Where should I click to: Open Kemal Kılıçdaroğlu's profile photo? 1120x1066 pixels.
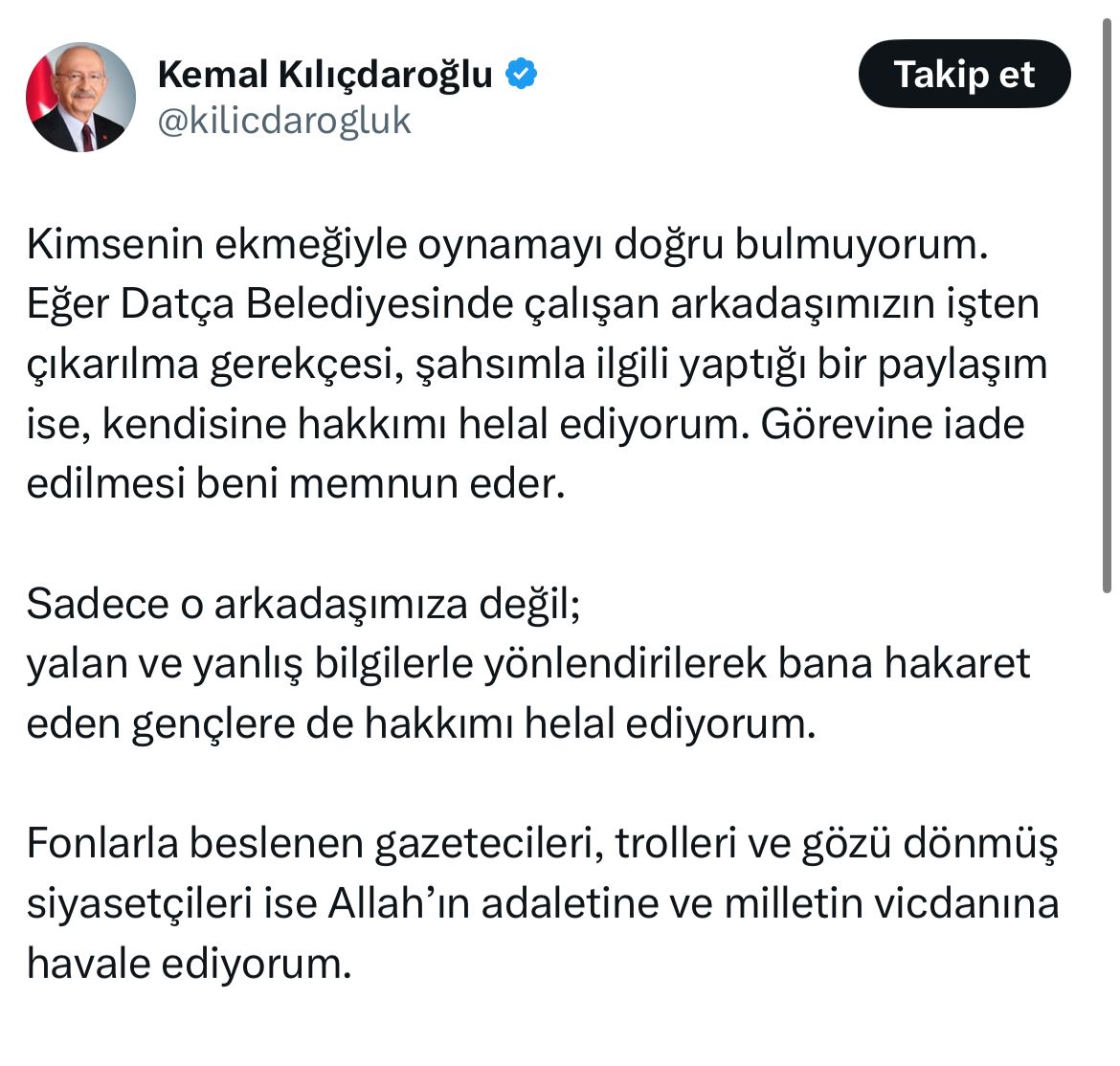pos(80,97)
